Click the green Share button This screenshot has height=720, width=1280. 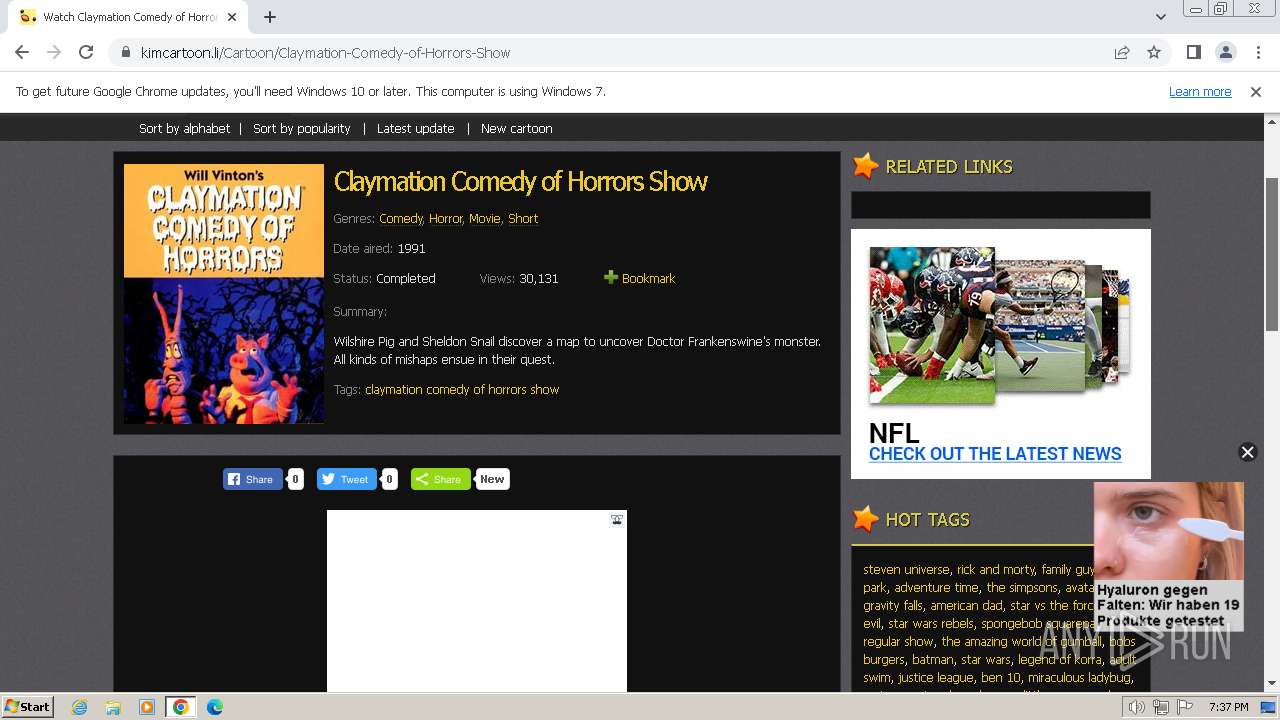[x=440, y=479]
